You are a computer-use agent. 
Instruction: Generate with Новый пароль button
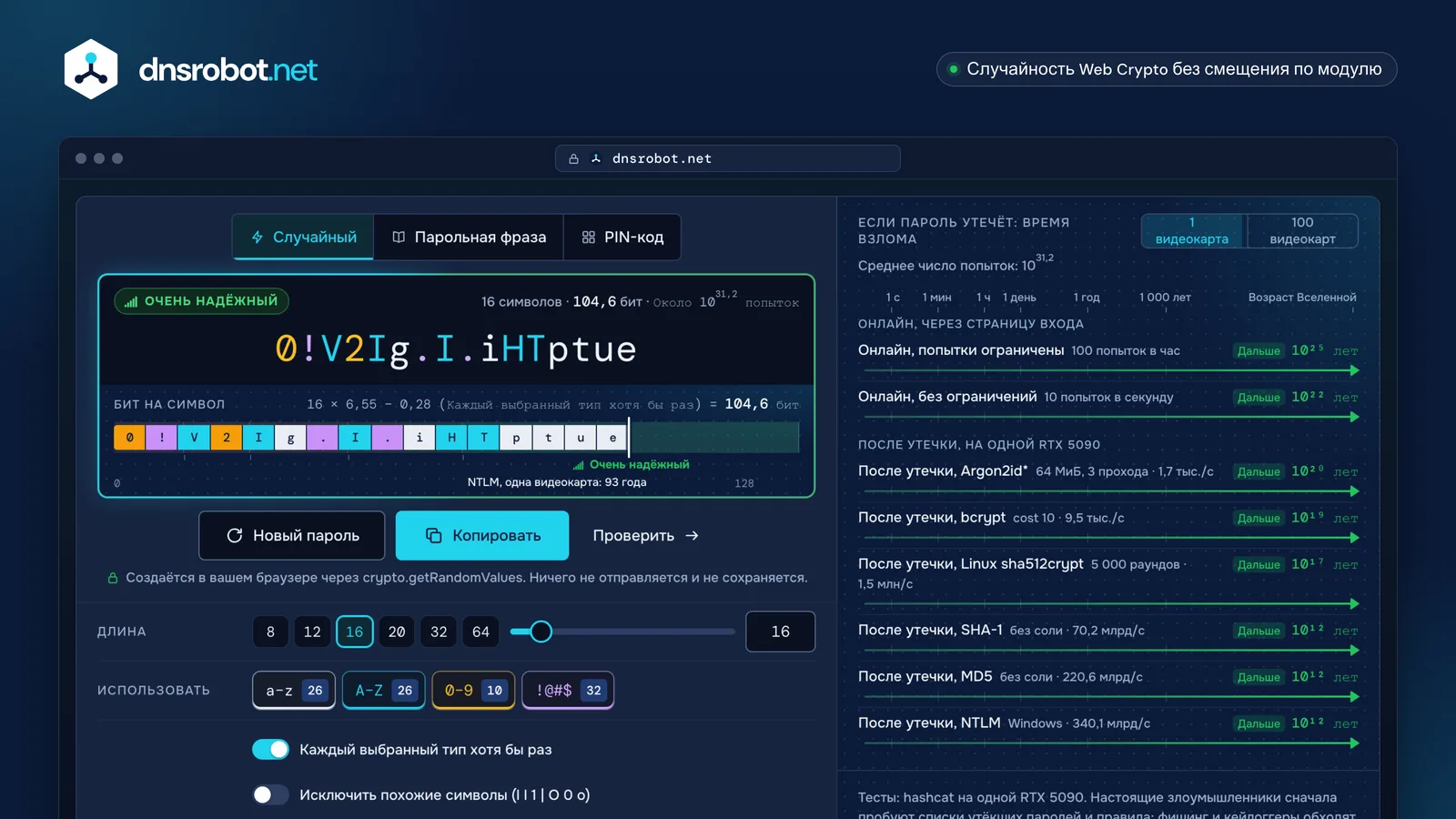[292, 535]
